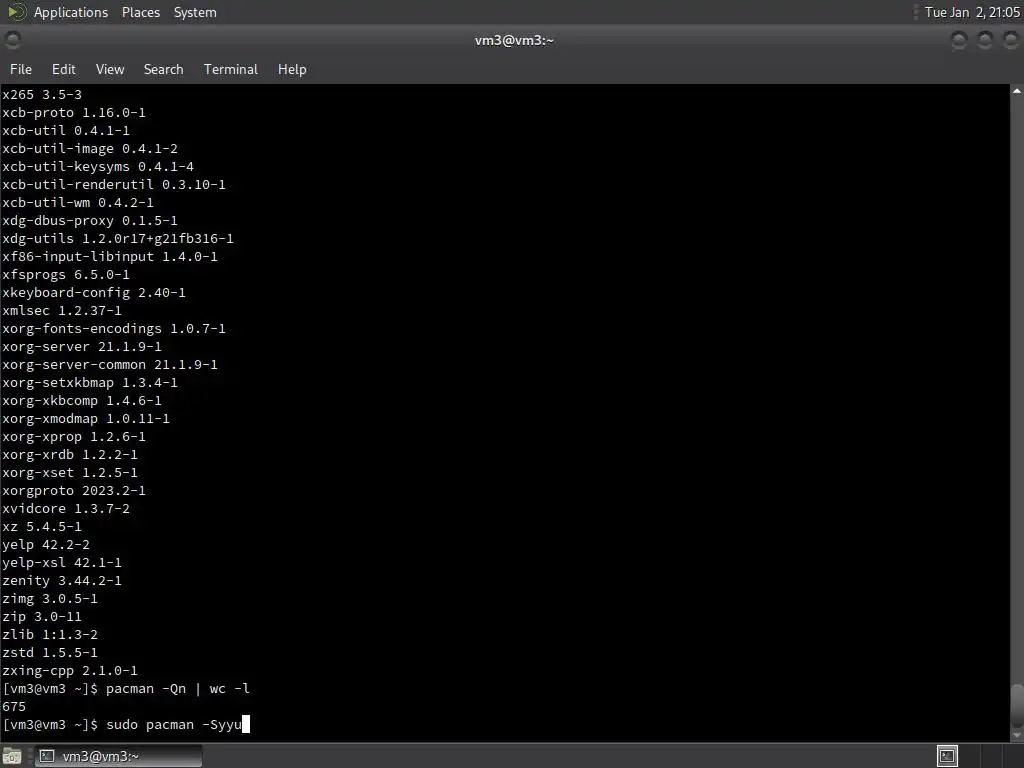Click the line 'xorg-server-common 21.1.9-1'

pos(110,364)
